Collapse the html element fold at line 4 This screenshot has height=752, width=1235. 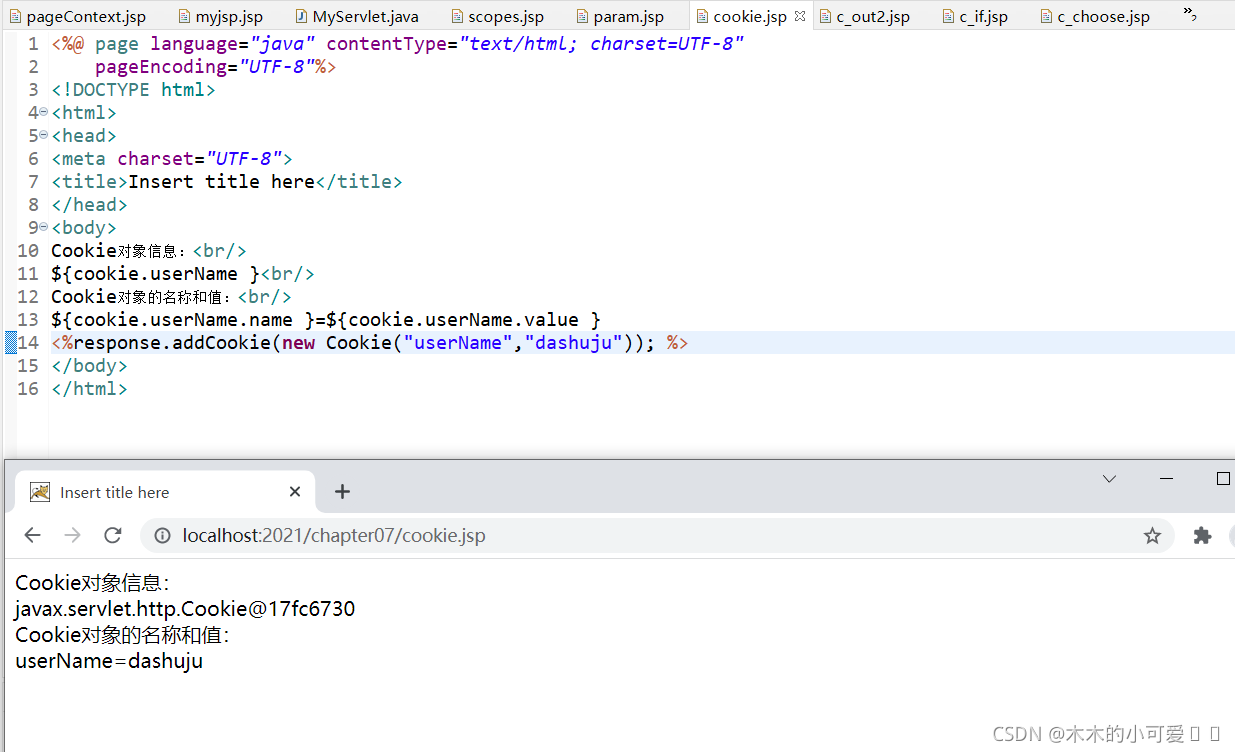pos(42,112)
